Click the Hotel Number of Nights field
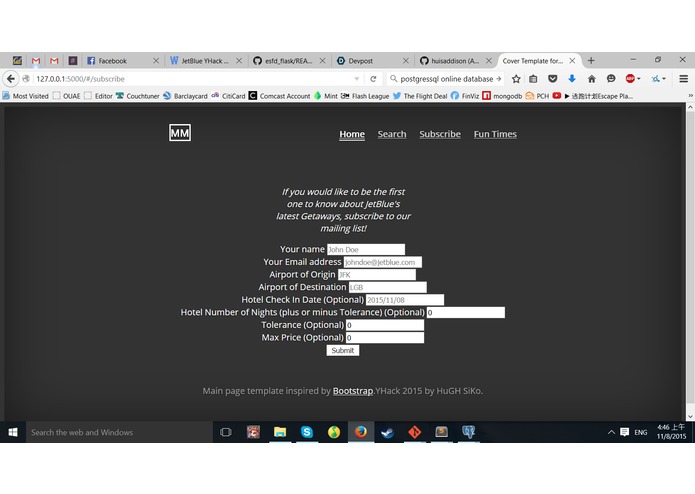This screenshot has width=695, height=494. [x=466, y=312]
